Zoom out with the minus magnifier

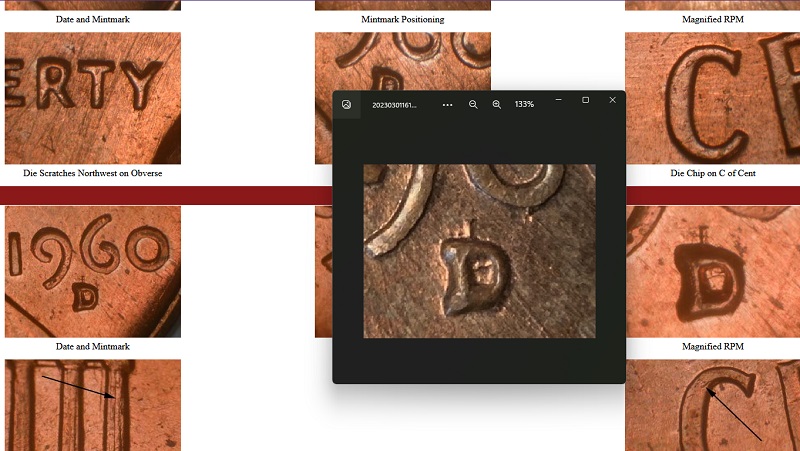click(473, 105)
